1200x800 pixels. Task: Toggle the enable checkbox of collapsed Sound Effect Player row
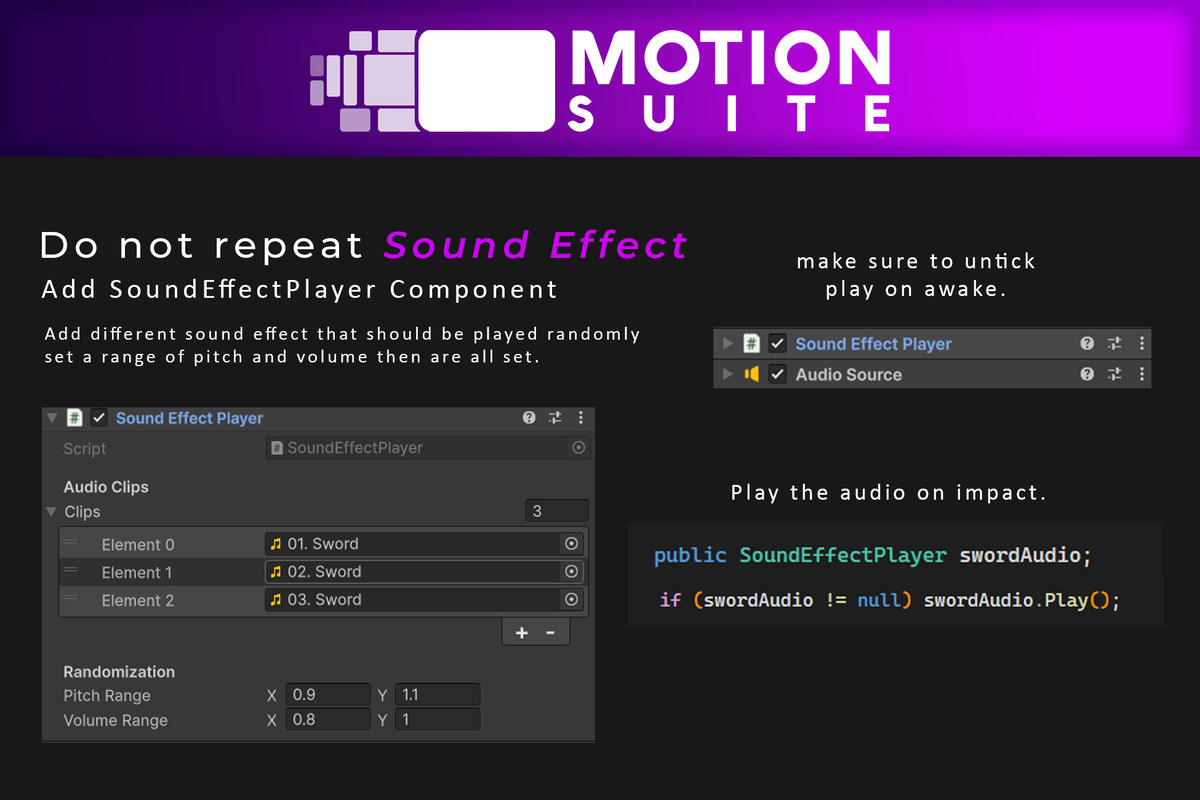777,344
